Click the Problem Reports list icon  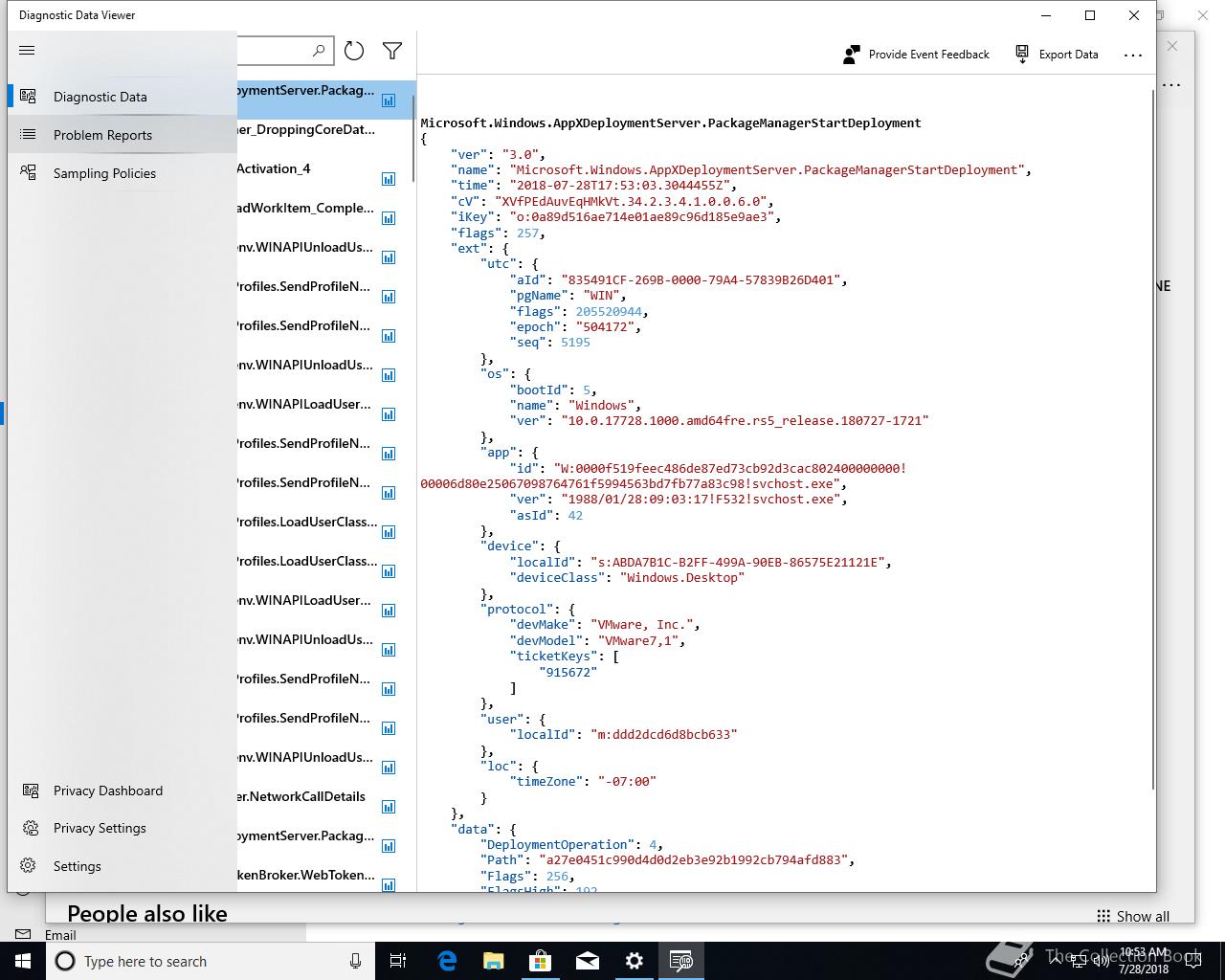coord(29,135)
